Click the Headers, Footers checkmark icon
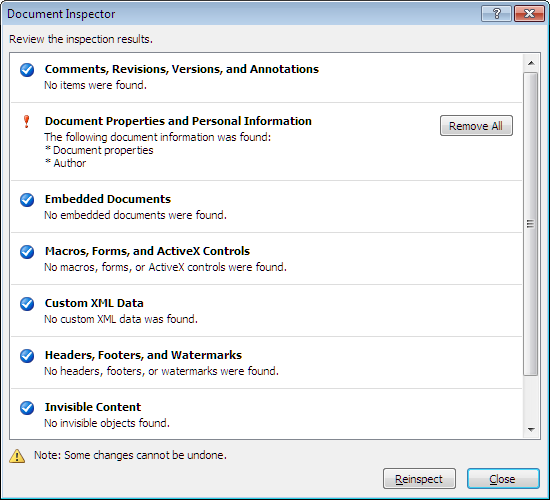 (x=27, y=355)
